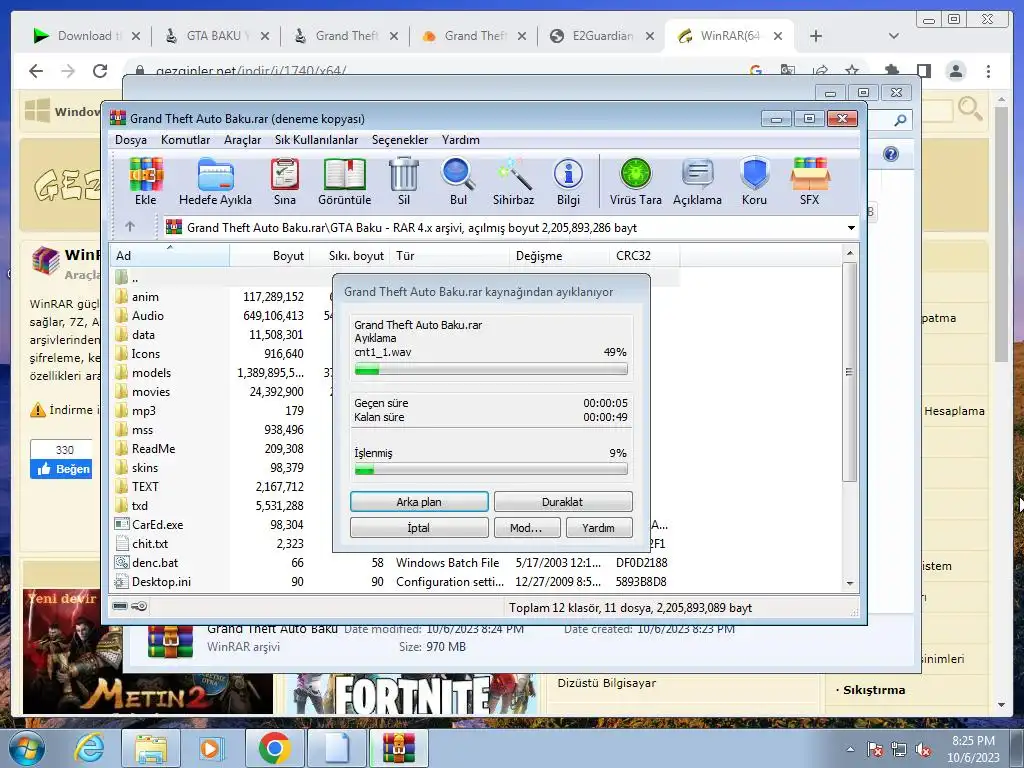Switch to E2Guardian browser tab
This screenshot has width=1024, height=768.
pyautogui.click(x=601, y=36)
